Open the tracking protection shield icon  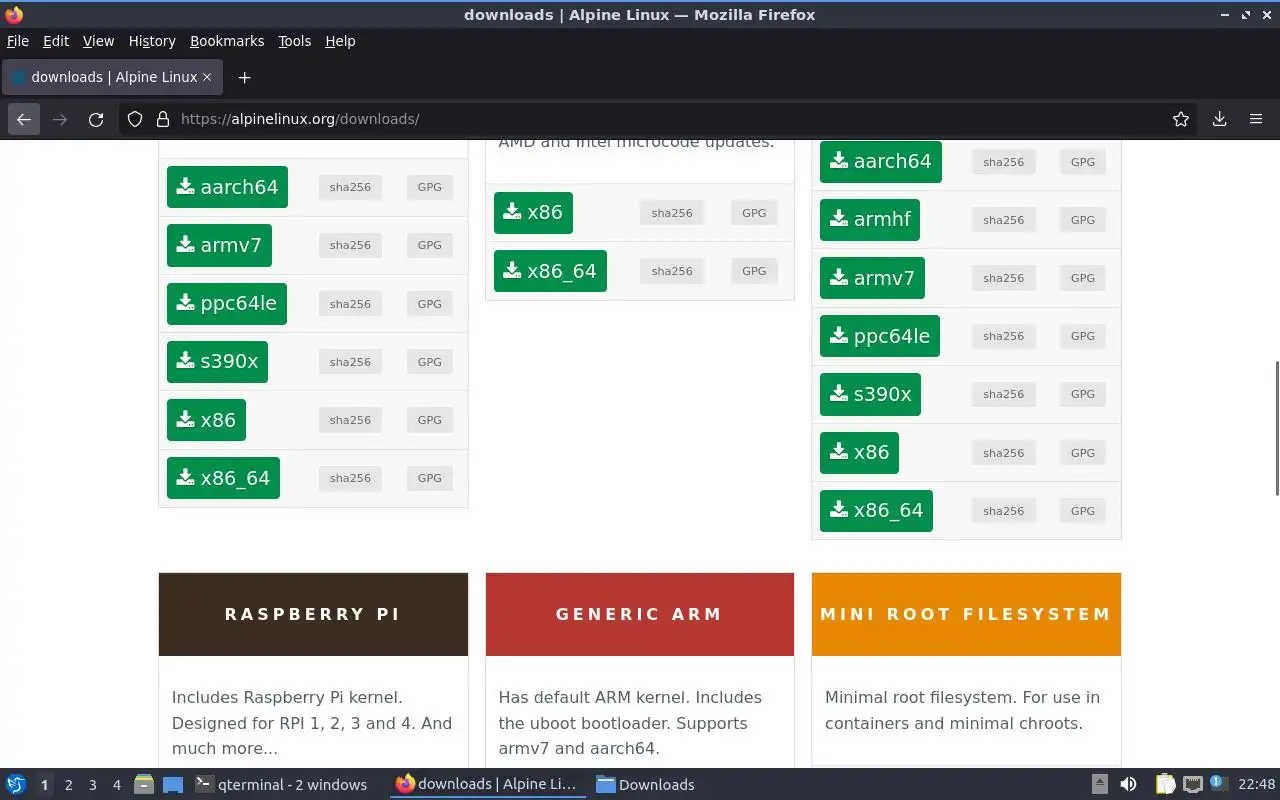[135, 119]
